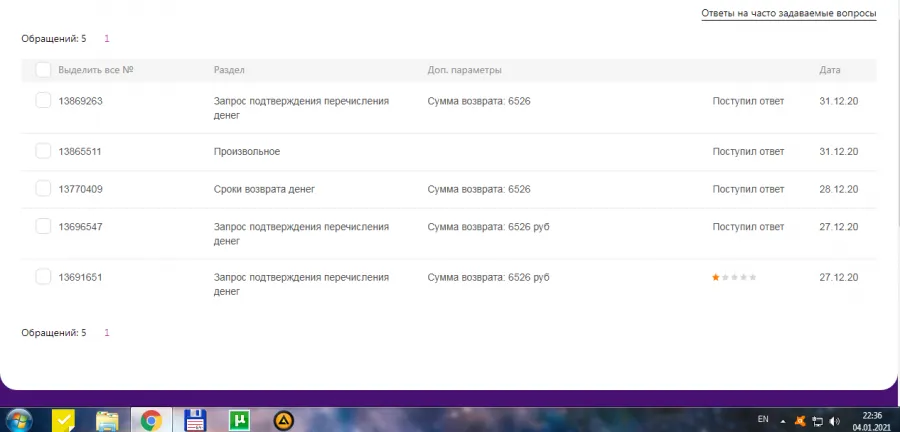
Task: Open uTorrent from the taskbar
Action: [239, 421]
